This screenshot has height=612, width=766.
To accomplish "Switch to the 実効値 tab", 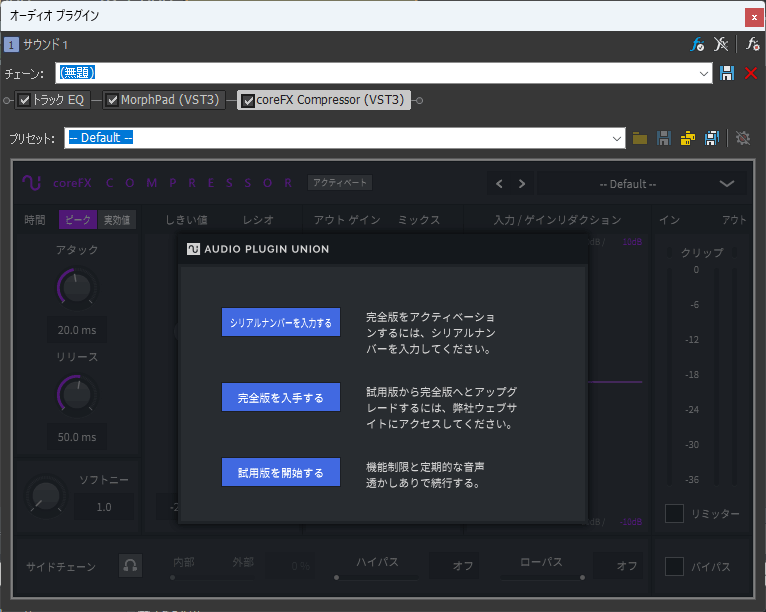I will [118, 220].
